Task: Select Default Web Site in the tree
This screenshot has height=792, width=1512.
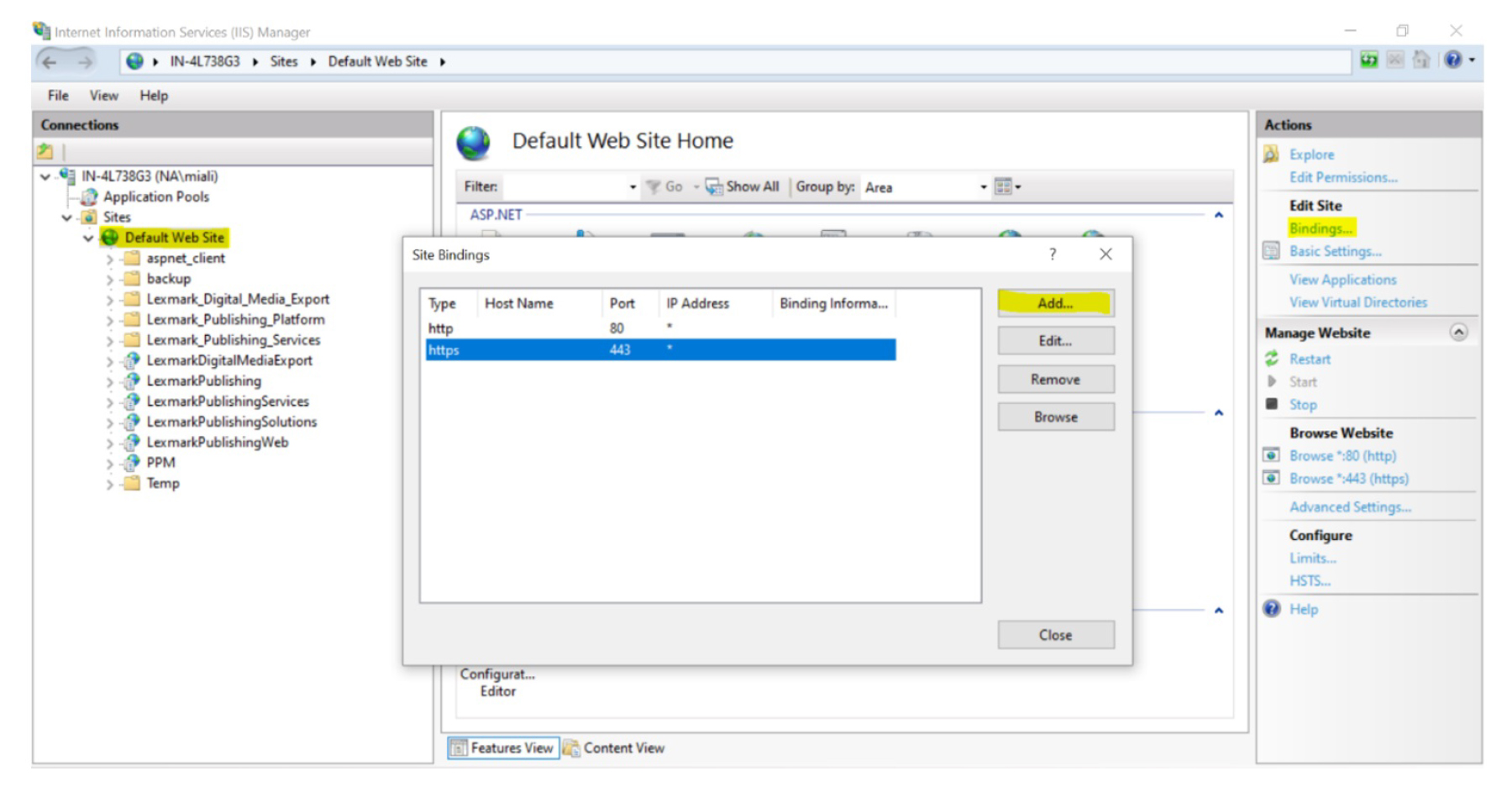Action: [x=175, y=238]
